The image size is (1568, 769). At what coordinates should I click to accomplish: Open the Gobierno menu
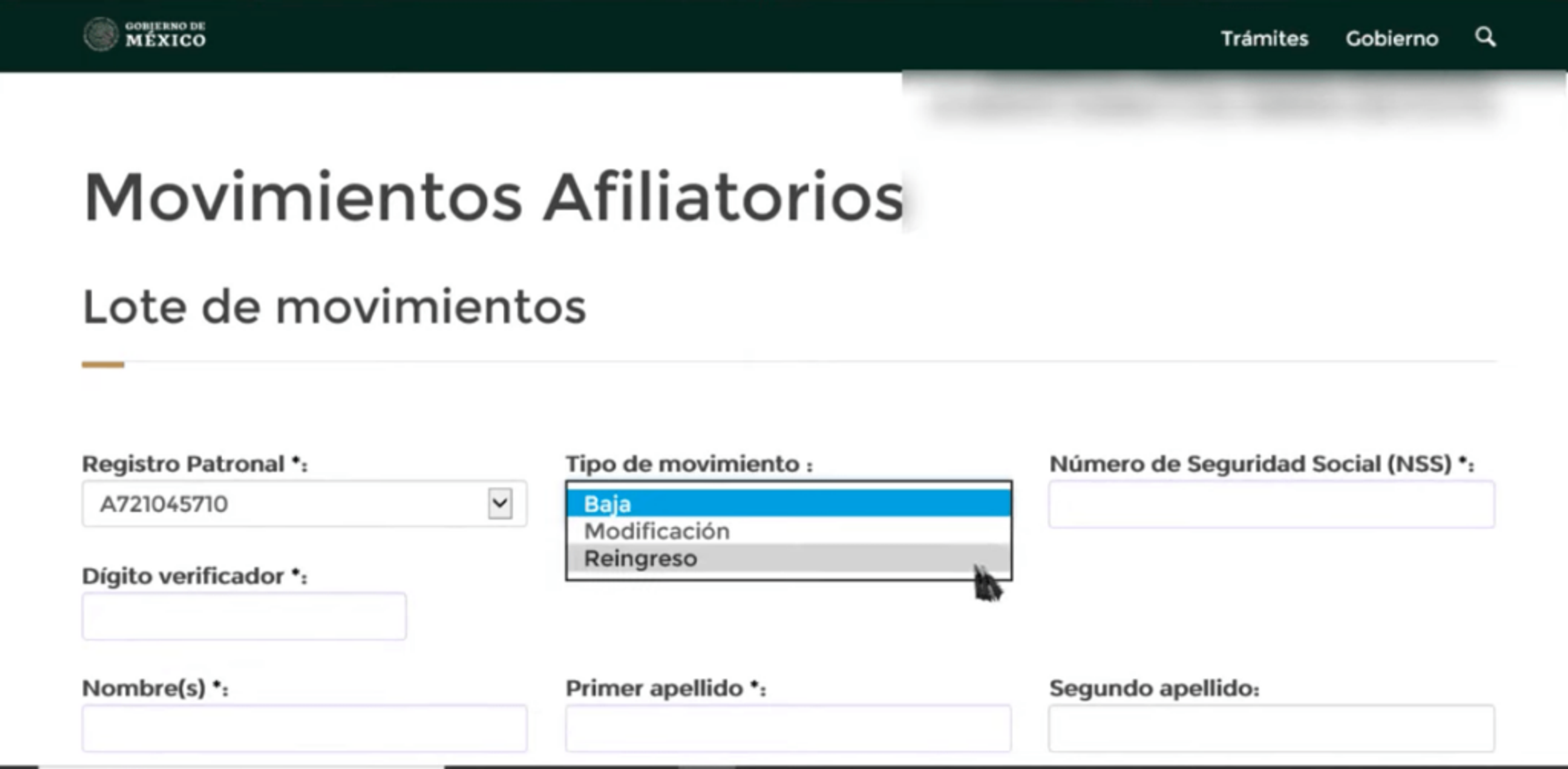click(x=1392, y=38)
